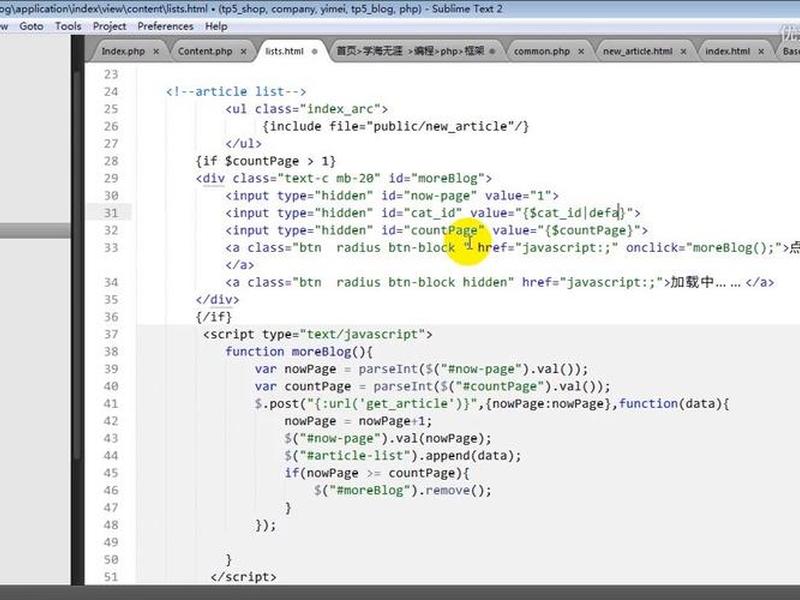This screenshot has width=800, height=600.
Task: Click the nowPage = nowPage+1 statement
Action: pyautogui.click(x=358, y=421)
